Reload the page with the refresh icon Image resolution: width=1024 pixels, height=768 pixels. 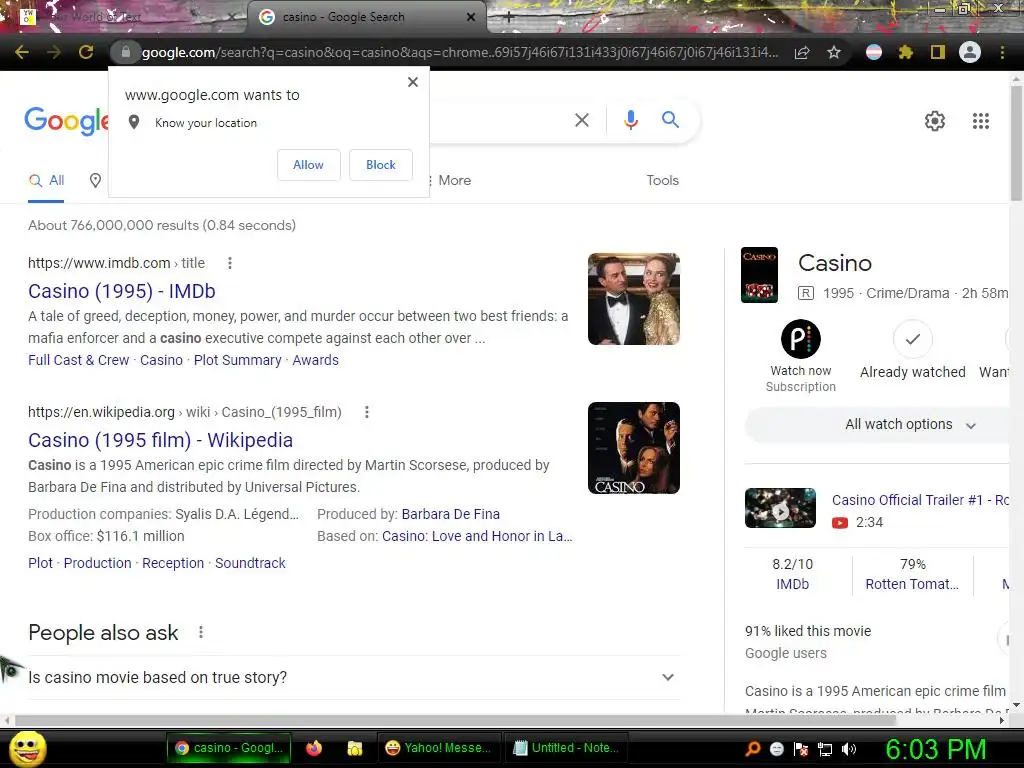[86, 52]
